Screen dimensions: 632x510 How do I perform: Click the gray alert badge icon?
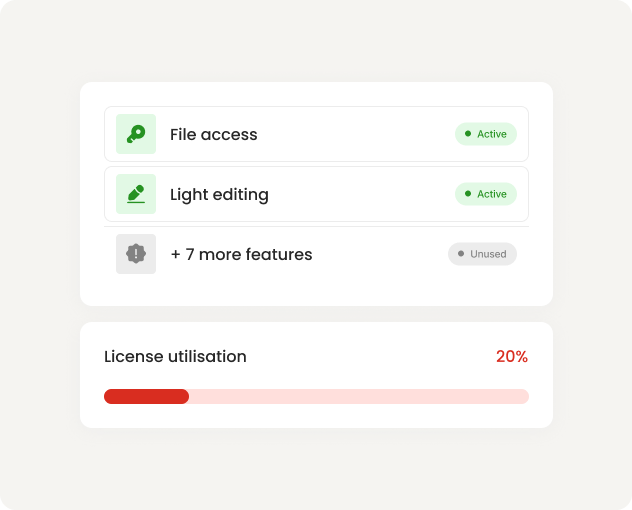click(x=136, y=254)
